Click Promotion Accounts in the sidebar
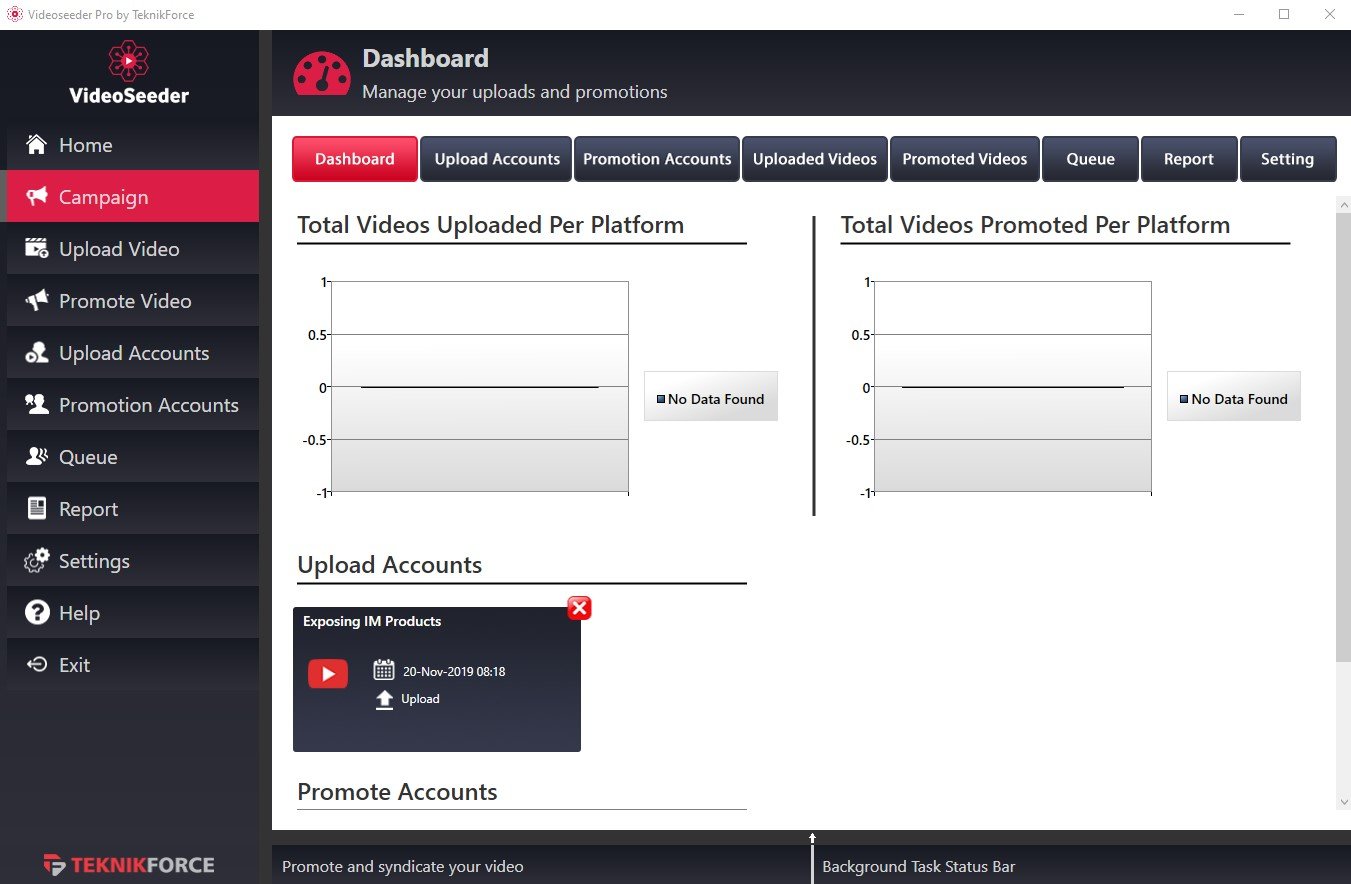The image size is (1351, 884). 148,405
